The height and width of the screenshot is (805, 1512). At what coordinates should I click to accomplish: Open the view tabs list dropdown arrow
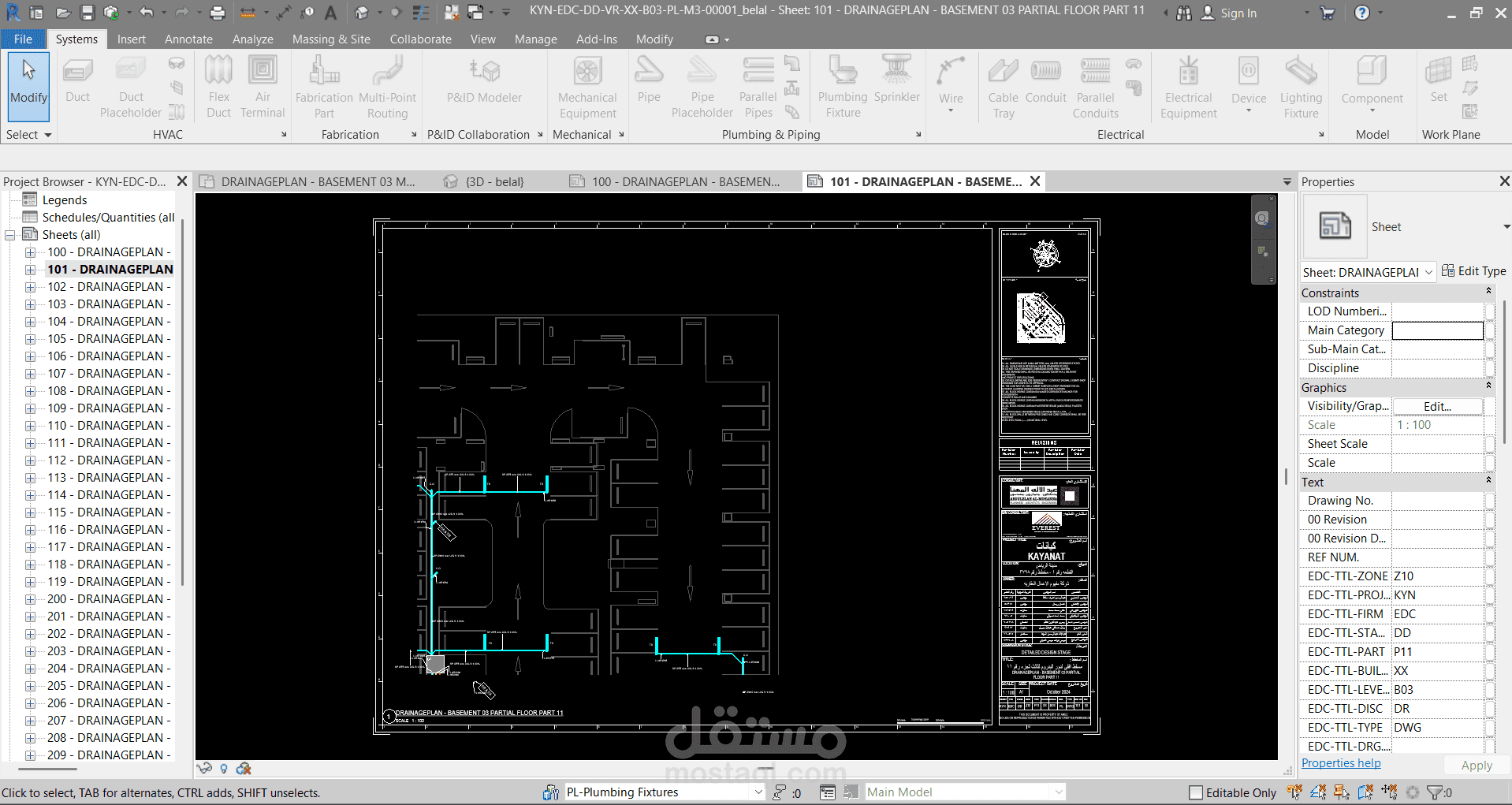tap(1287, 182)
